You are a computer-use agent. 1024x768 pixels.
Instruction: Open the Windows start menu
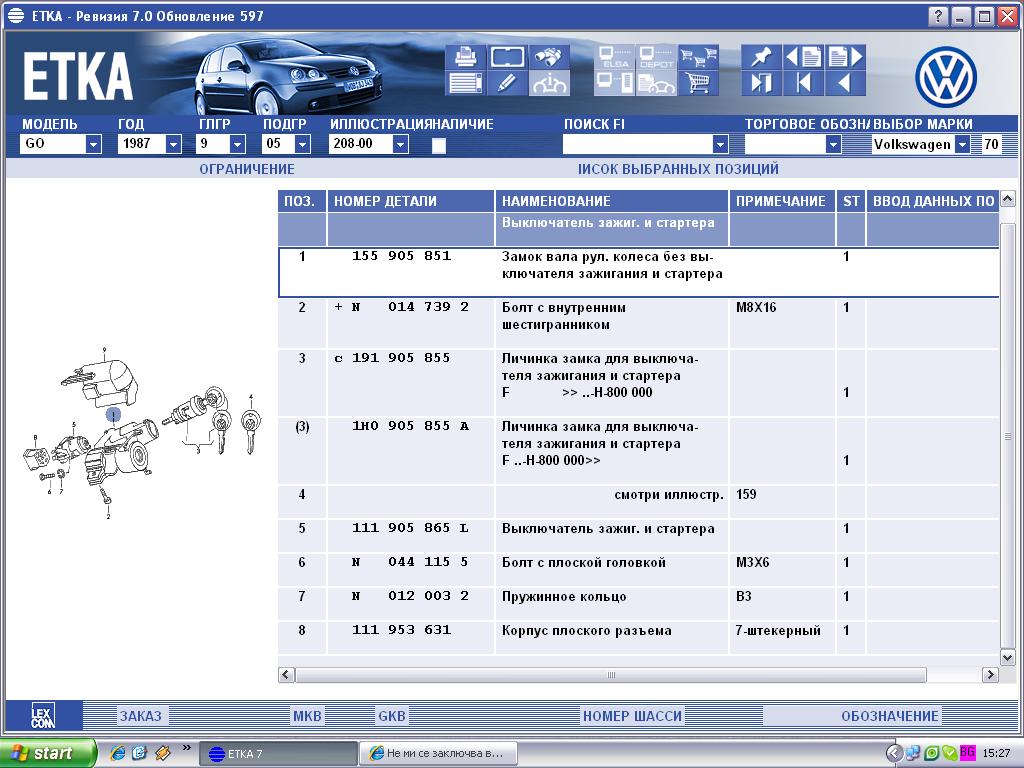pos(47,753)
